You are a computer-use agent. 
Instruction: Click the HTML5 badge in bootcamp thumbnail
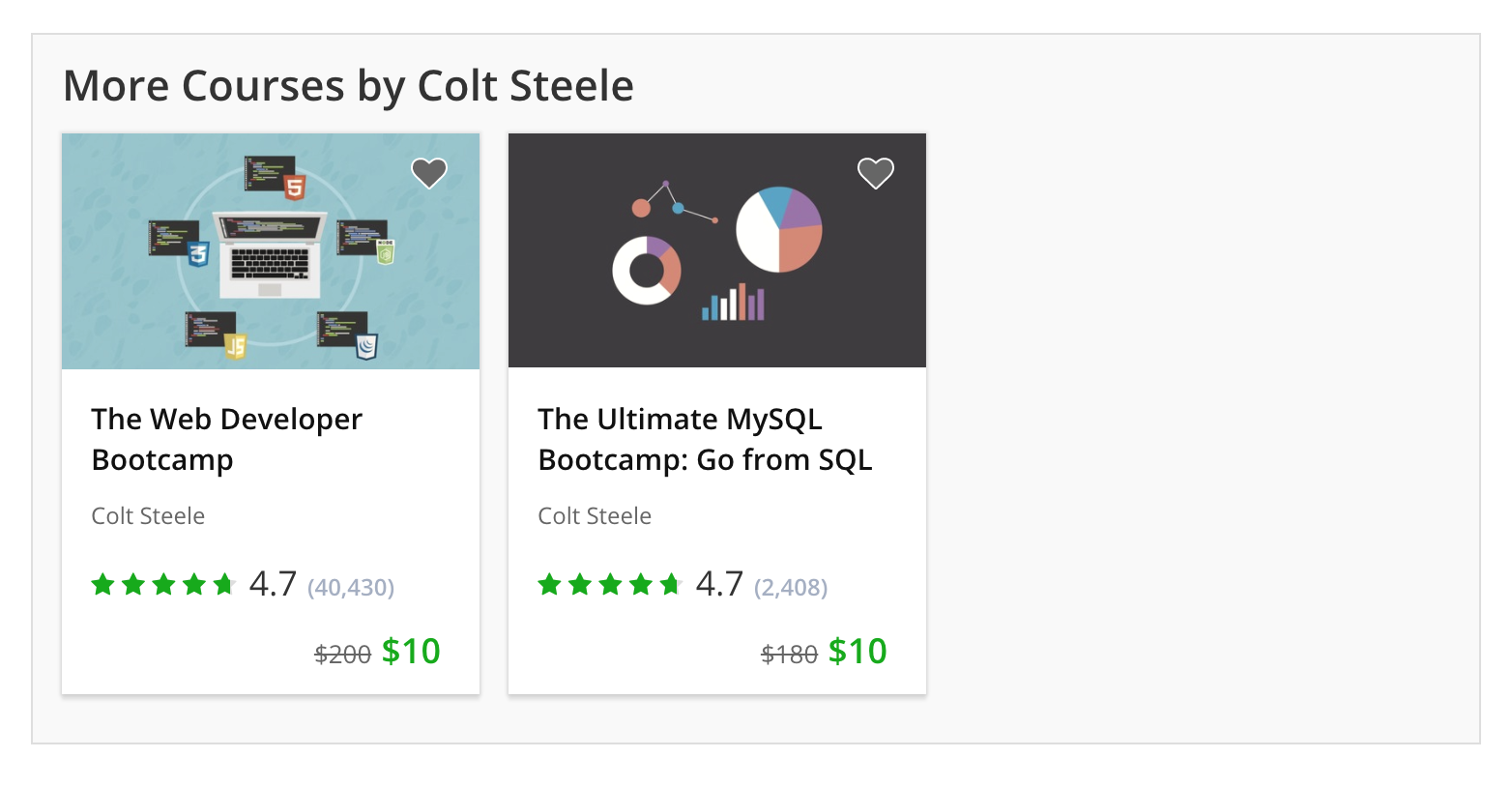[x=294, y=186]
